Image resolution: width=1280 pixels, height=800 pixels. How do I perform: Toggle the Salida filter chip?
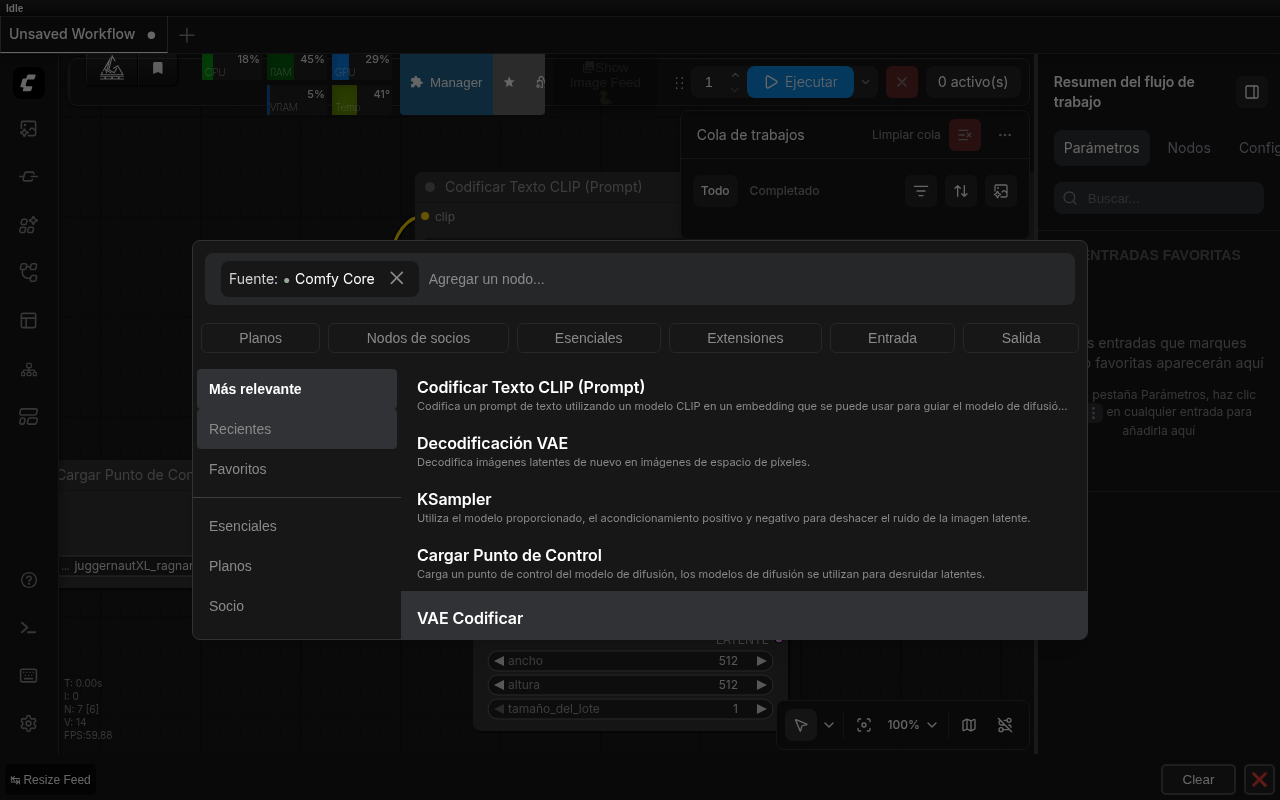point(1021,338)
